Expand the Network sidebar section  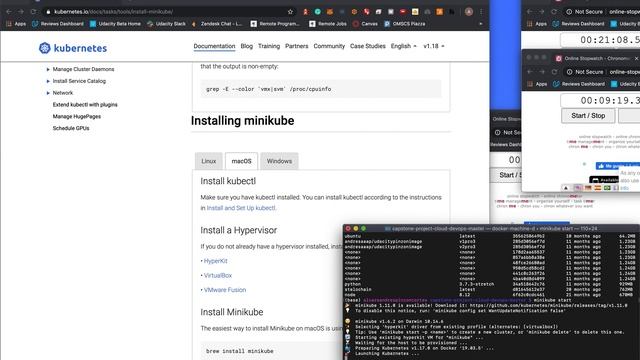pos(48,93)
